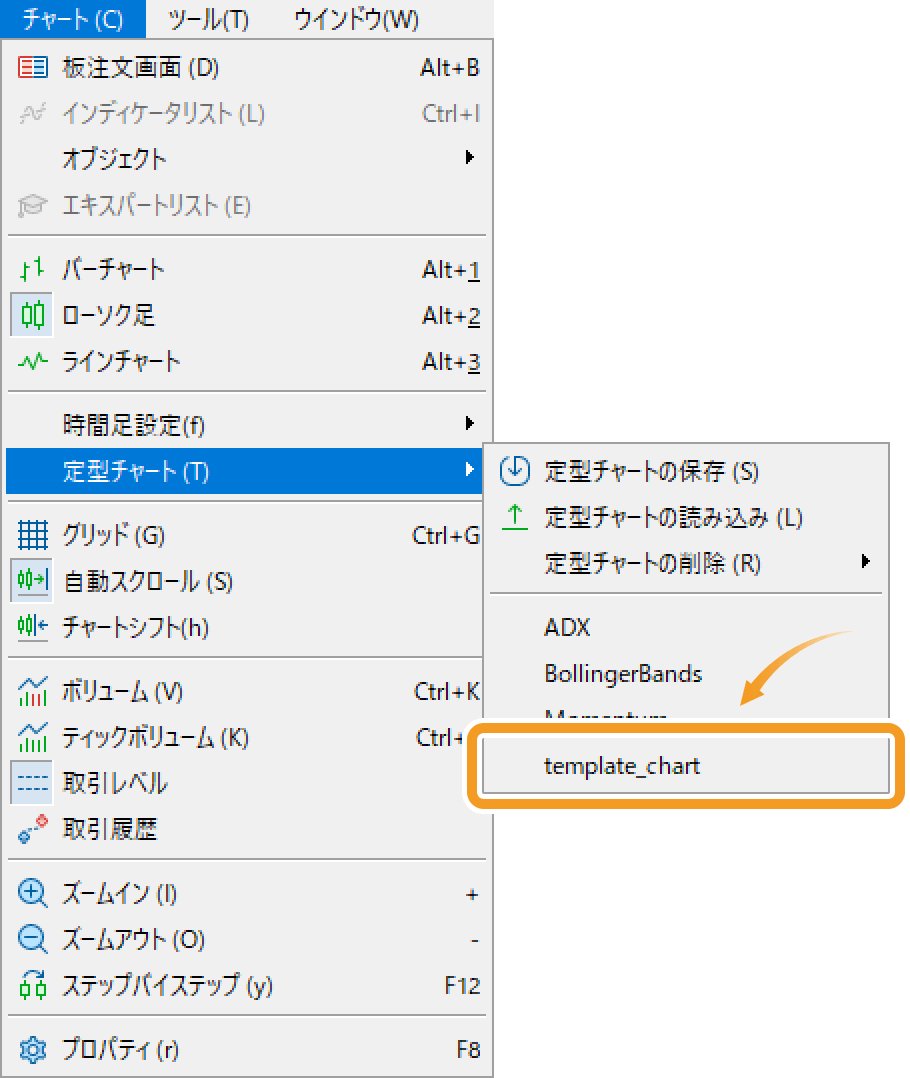Click the F8 shortcut text

(468, 1049)
